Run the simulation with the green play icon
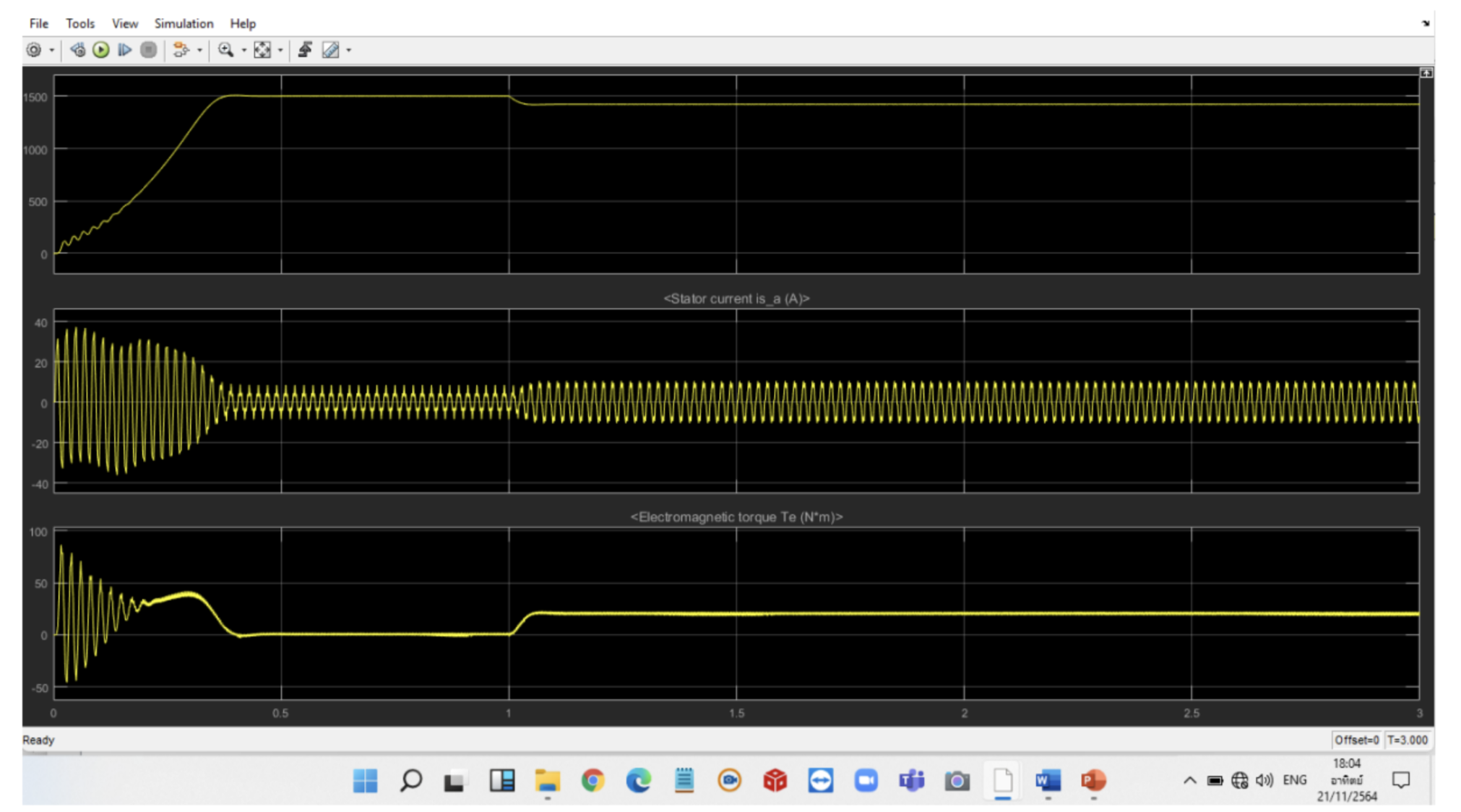The width and height of the screenshot is (1461, 812). (100, 50)
